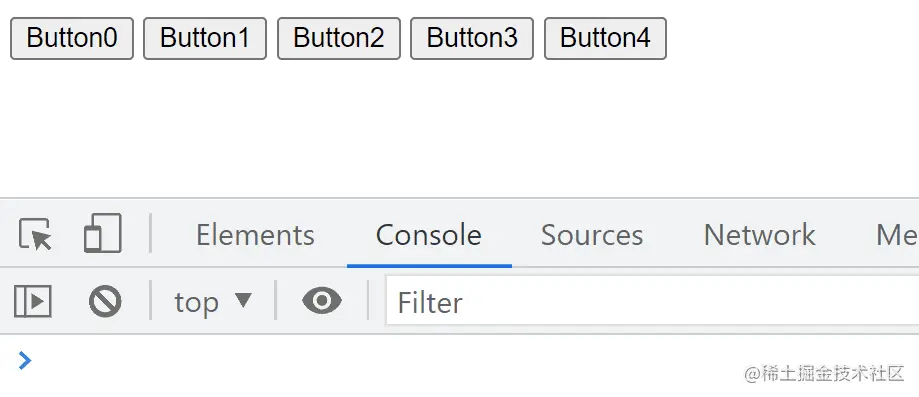The image size is (919, 397).
Task: Select the Button4 button
Action: [605, 39]
